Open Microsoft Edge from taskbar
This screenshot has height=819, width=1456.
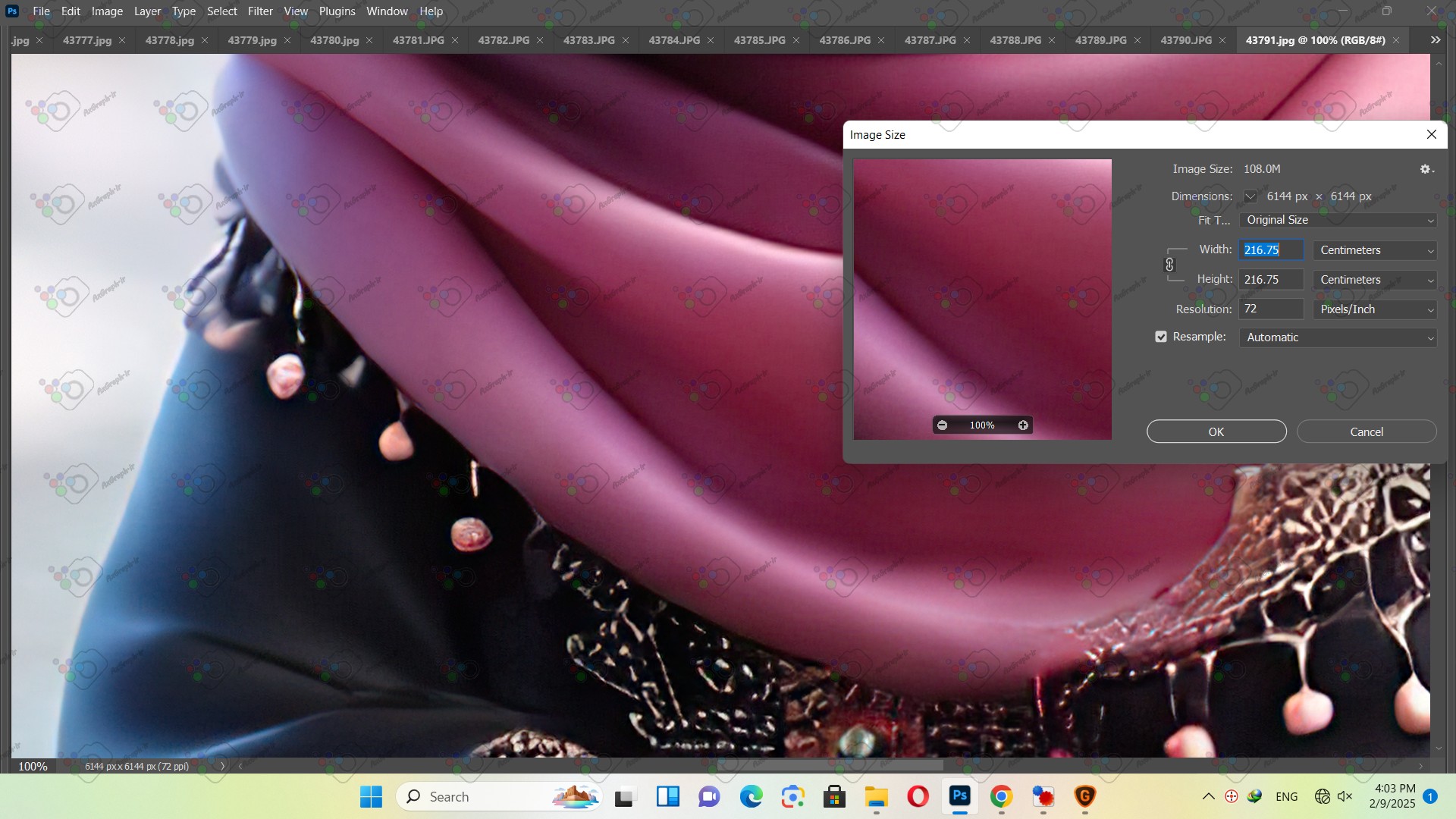pyautogui.click(x=751, y=797)
